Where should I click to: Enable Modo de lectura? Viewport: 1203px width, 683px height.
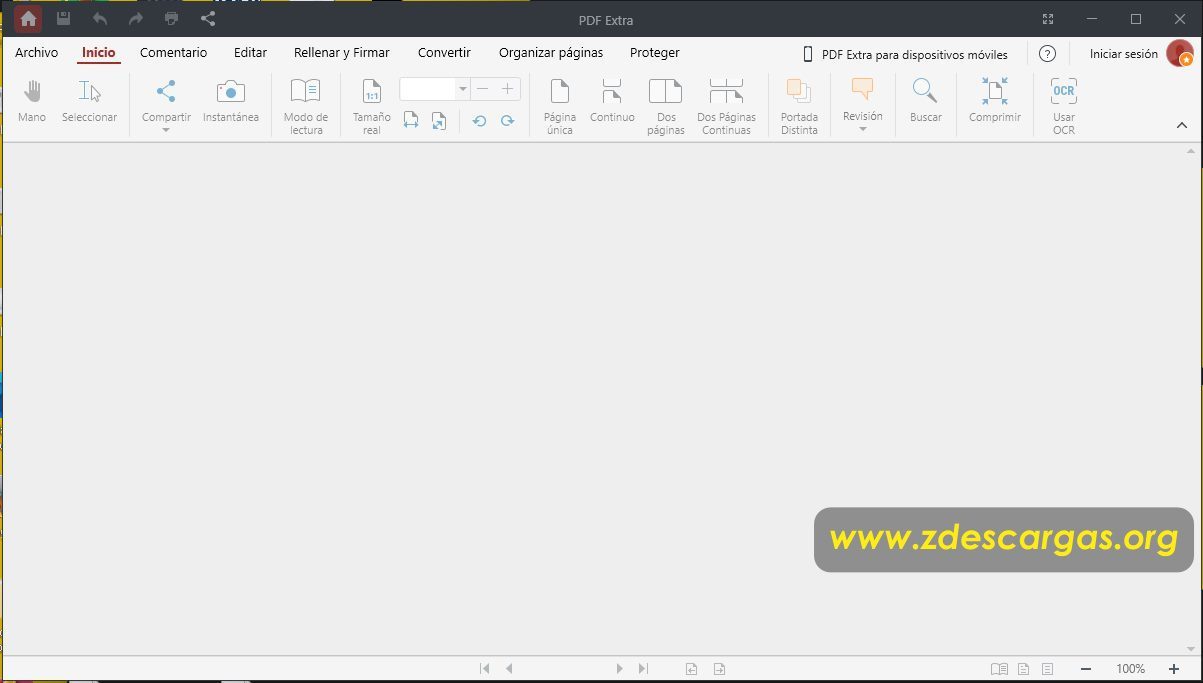point(306,107)
